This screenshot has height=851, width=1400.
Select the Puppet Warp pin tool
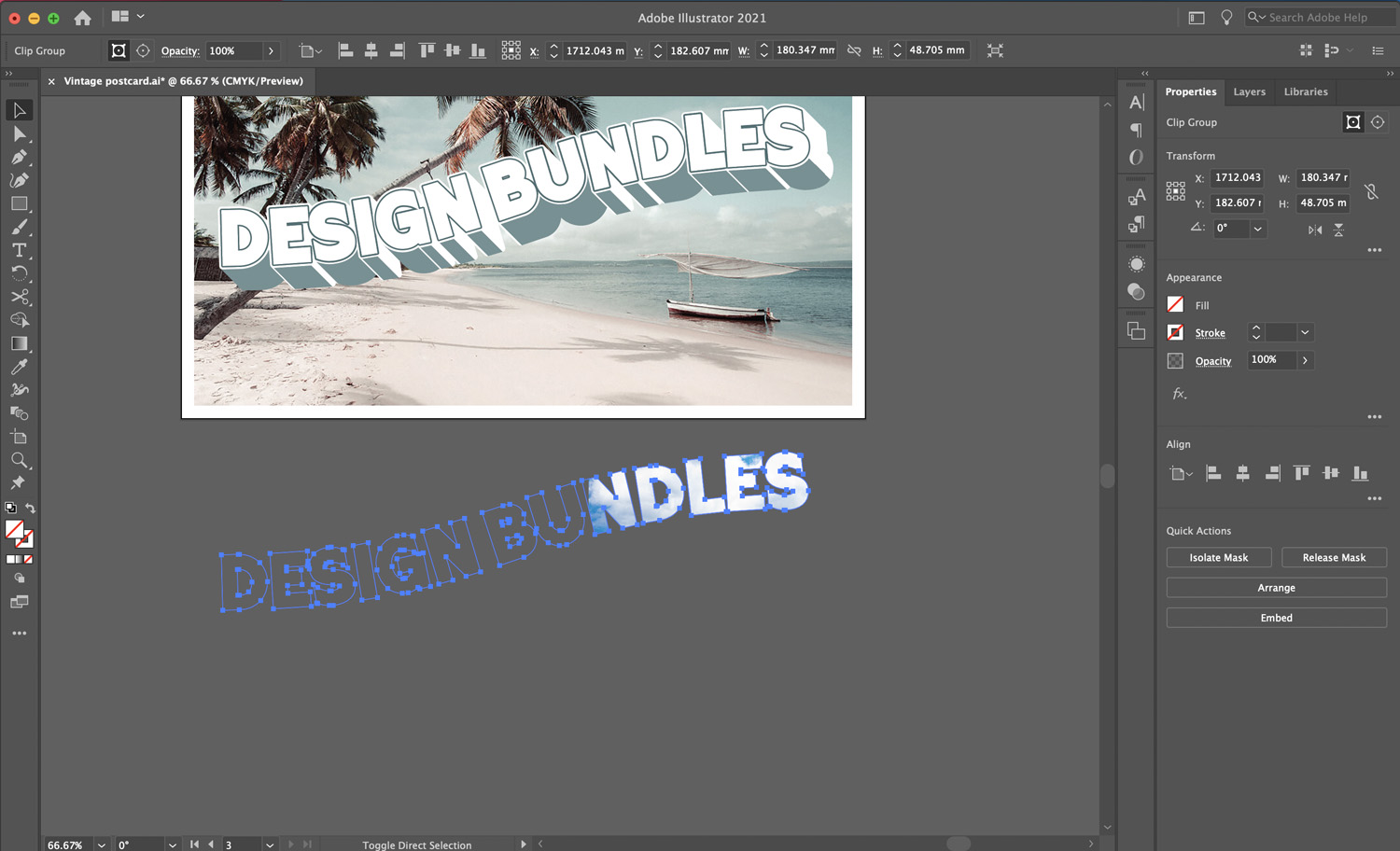point(19,483)
